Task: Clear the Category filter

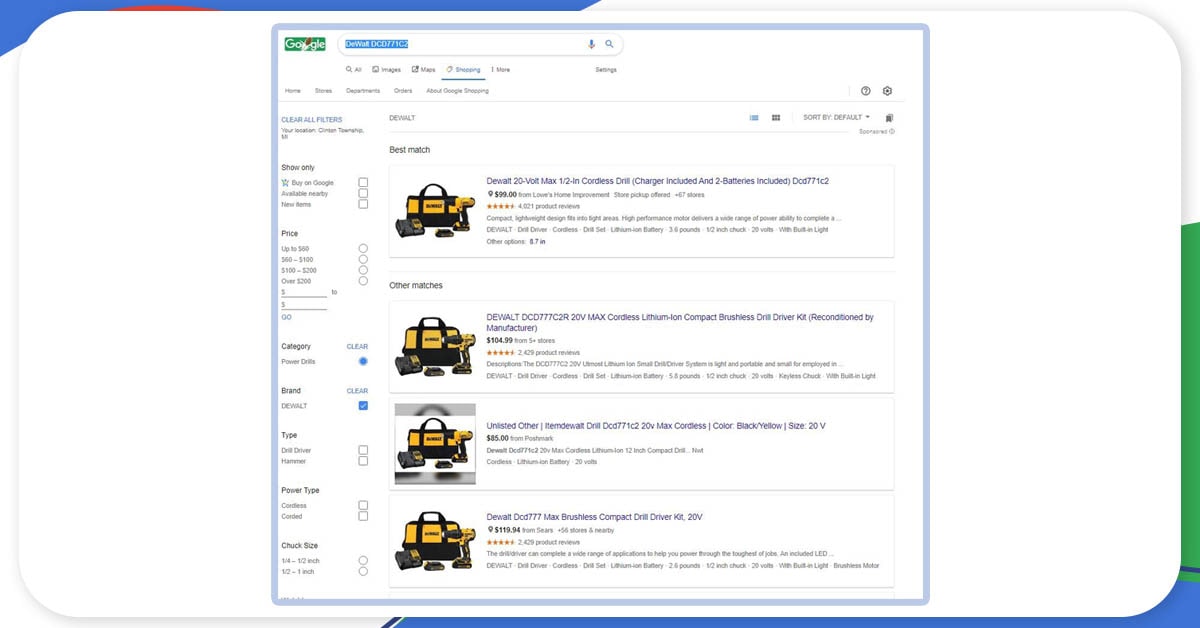Action: point(357,347)
